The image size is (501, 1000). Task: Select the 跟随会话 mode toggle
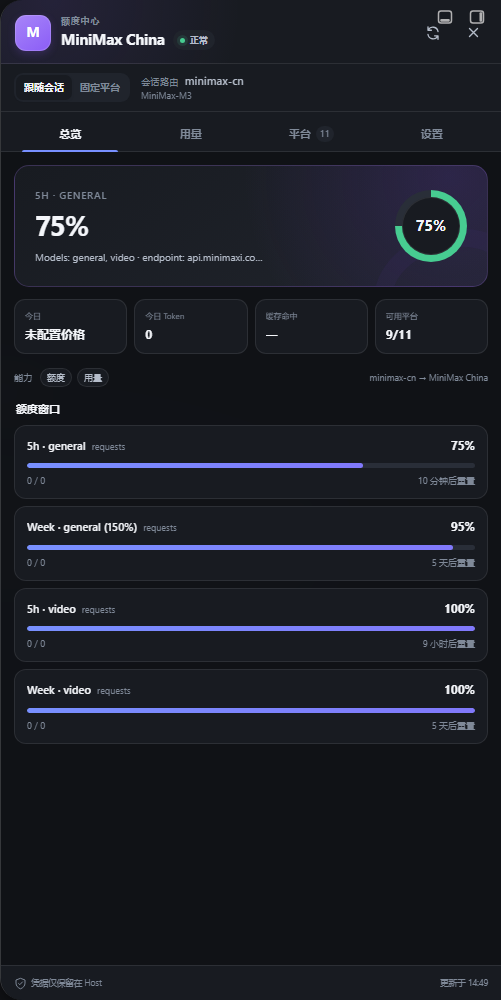pyautogui.click(x=44, y=87)
